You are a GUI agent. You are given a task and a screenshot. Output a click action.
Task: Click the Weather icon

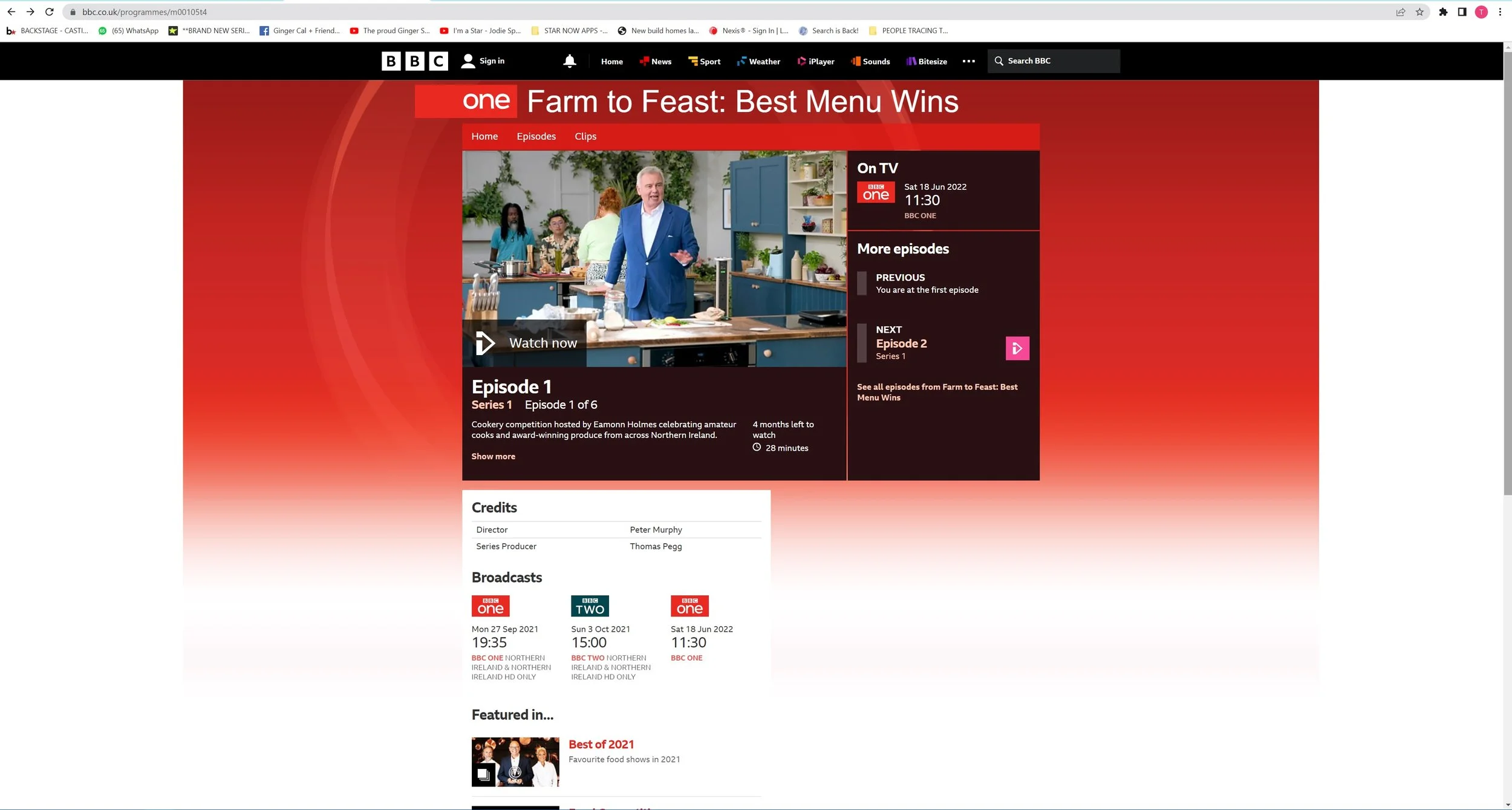coord(743,61)
